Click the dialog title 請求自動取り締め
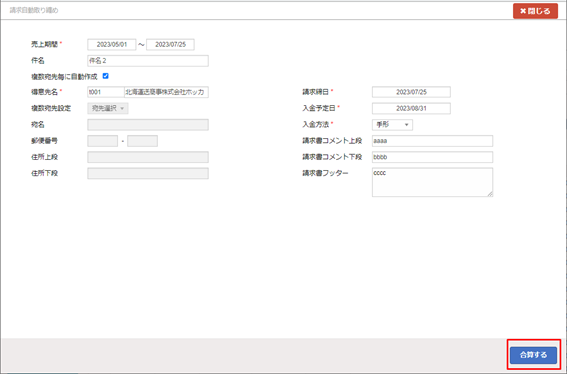Viewport: 567px width, 374px height. (34, 10)
